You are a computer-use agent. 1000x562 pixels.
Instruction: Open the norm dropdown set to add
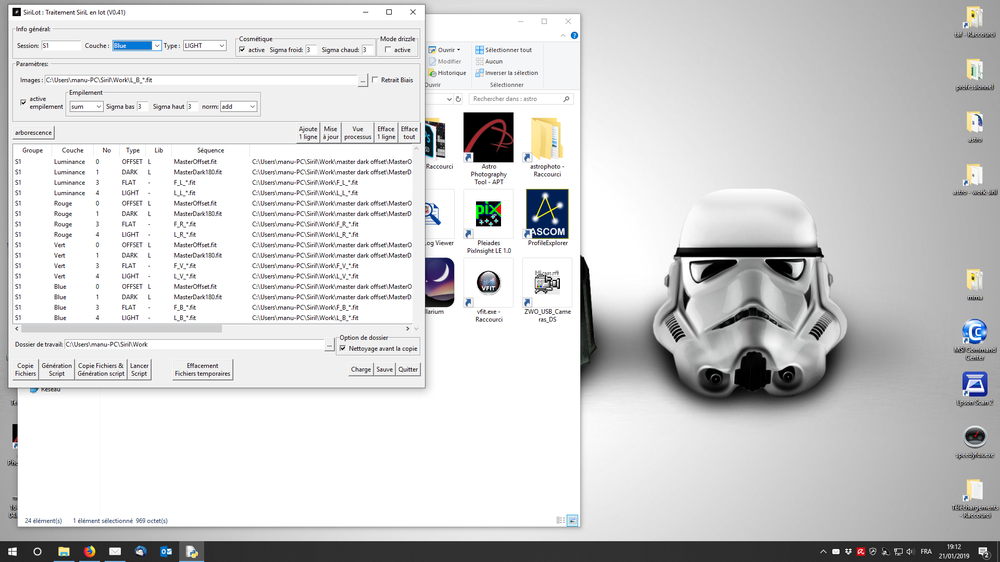click(x=238, y=107)
